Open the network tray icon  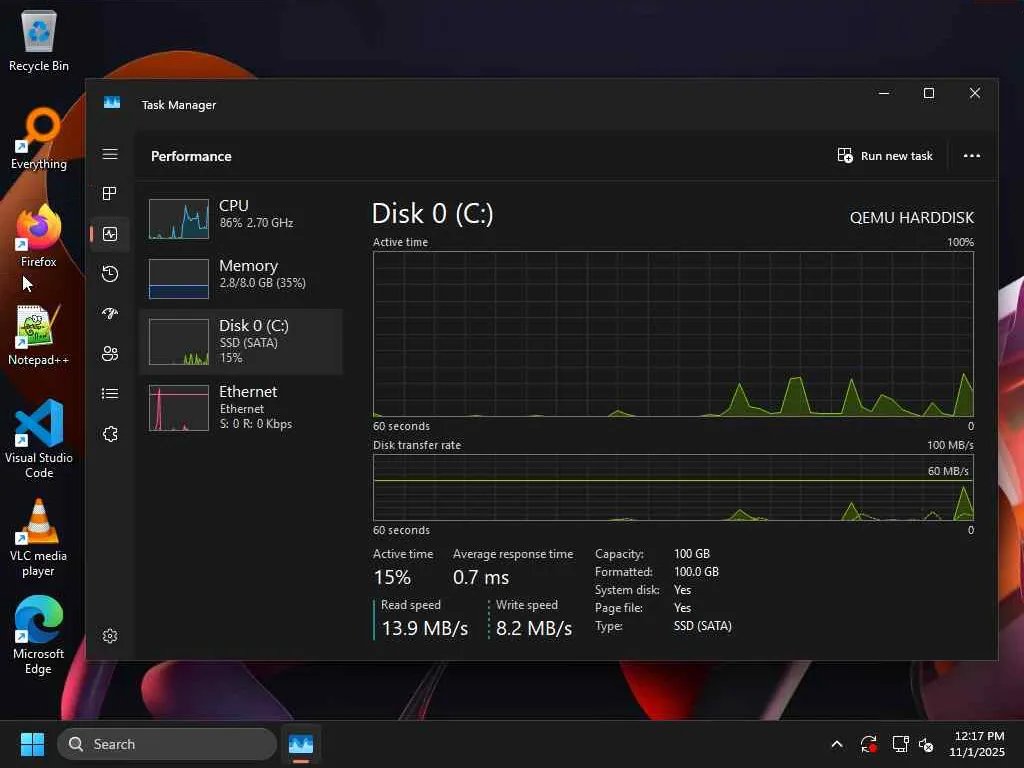pos(901,744)
